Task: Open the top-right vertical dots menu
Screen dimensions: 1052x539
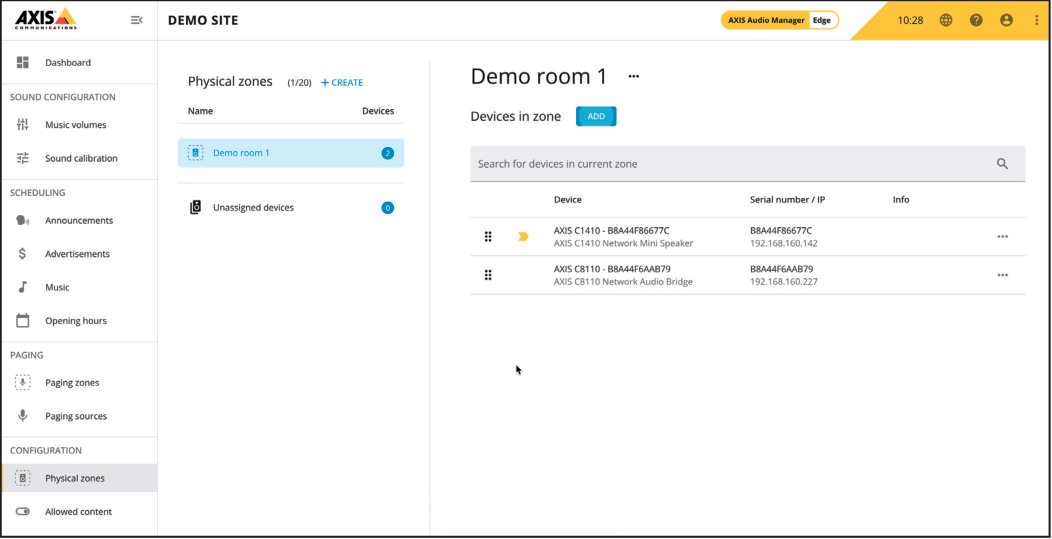Action: coord(1036,20)
